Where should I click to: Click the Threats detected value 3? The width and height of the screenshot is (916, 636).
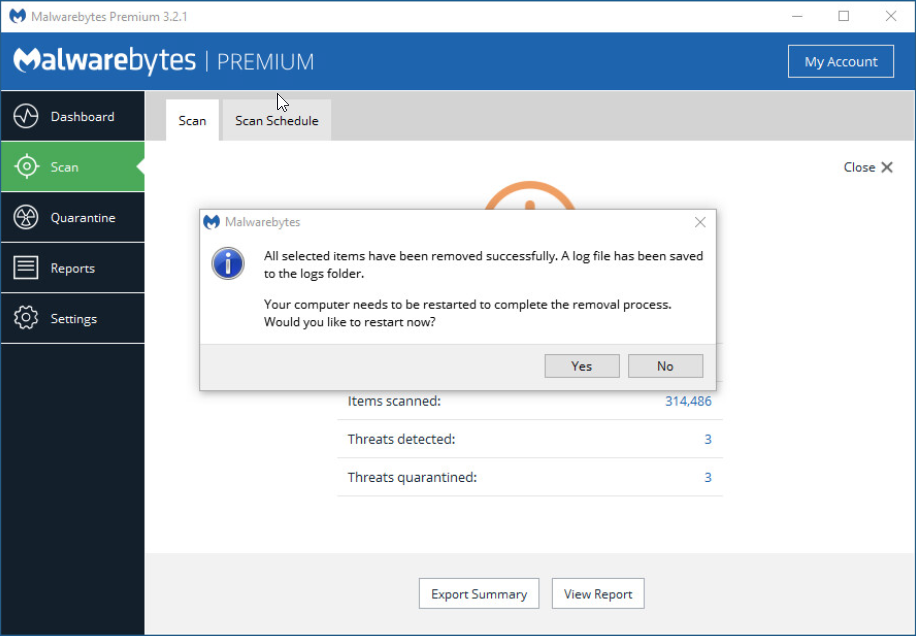click(707, 439)
